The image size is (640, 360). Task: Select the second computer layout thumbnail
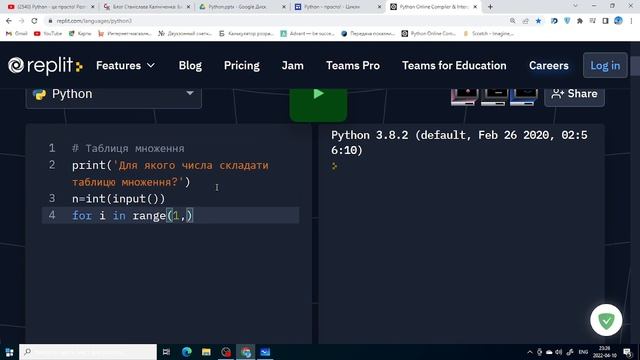493,98
